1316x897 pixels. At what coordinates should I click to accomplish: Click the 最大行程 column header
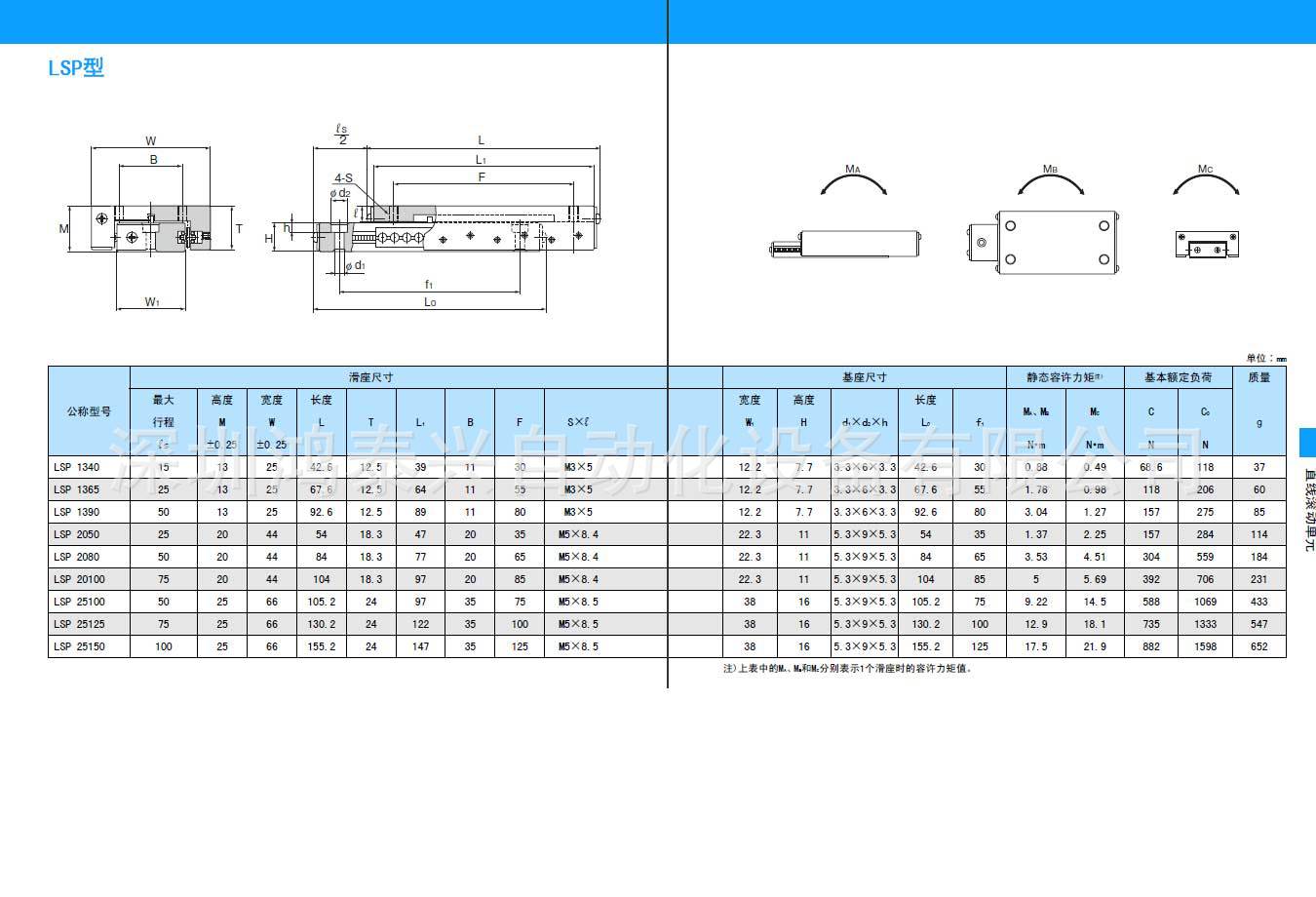(164, 422)
